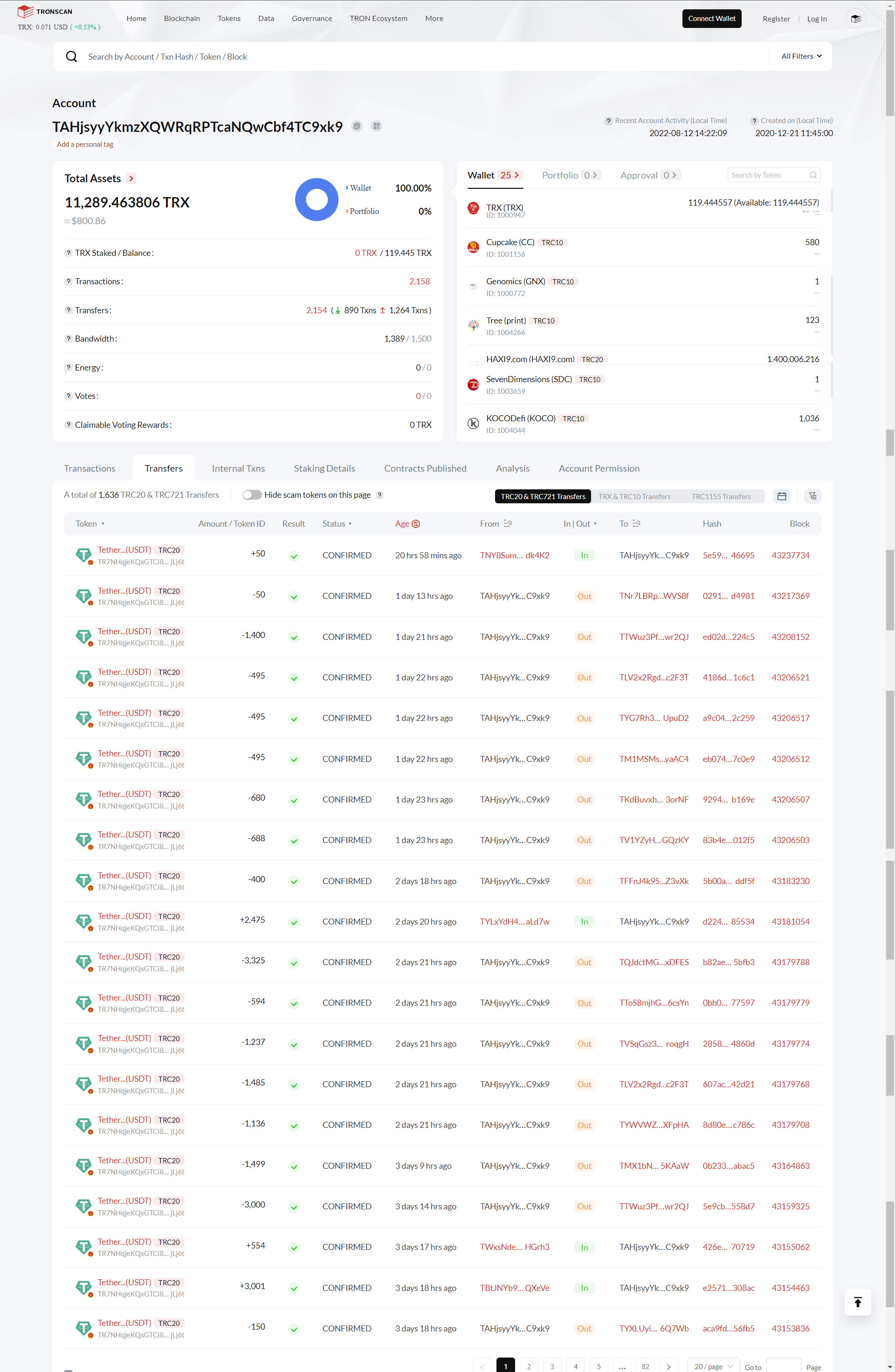895x1372 pixels.
Task: Open the advanced filter icon in transfers
Action: click(812, 496)
